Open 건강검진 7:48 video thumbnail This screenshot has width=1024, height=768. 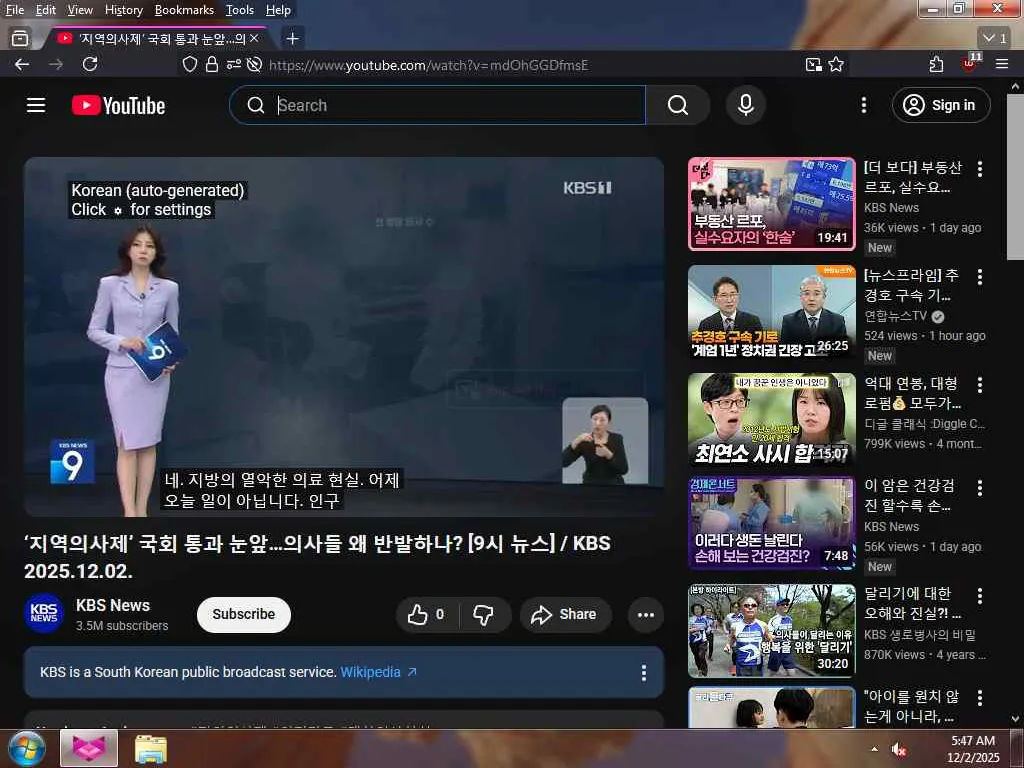(x=772, y=523)
